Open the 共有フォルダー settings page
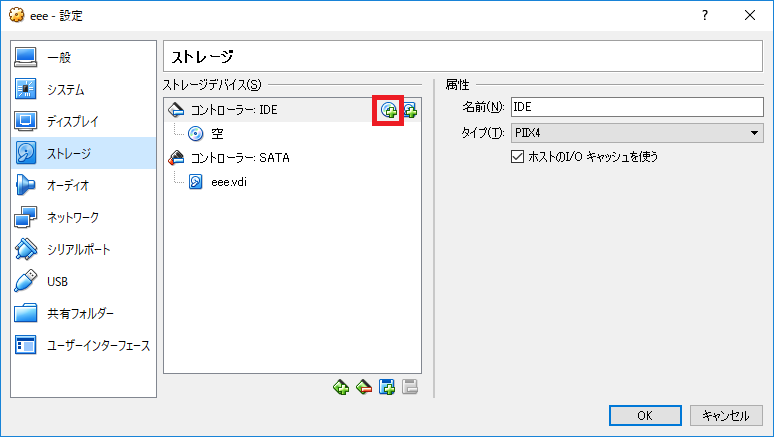The image size is (774, 437). pyautogui.click(x=83, y=314)
